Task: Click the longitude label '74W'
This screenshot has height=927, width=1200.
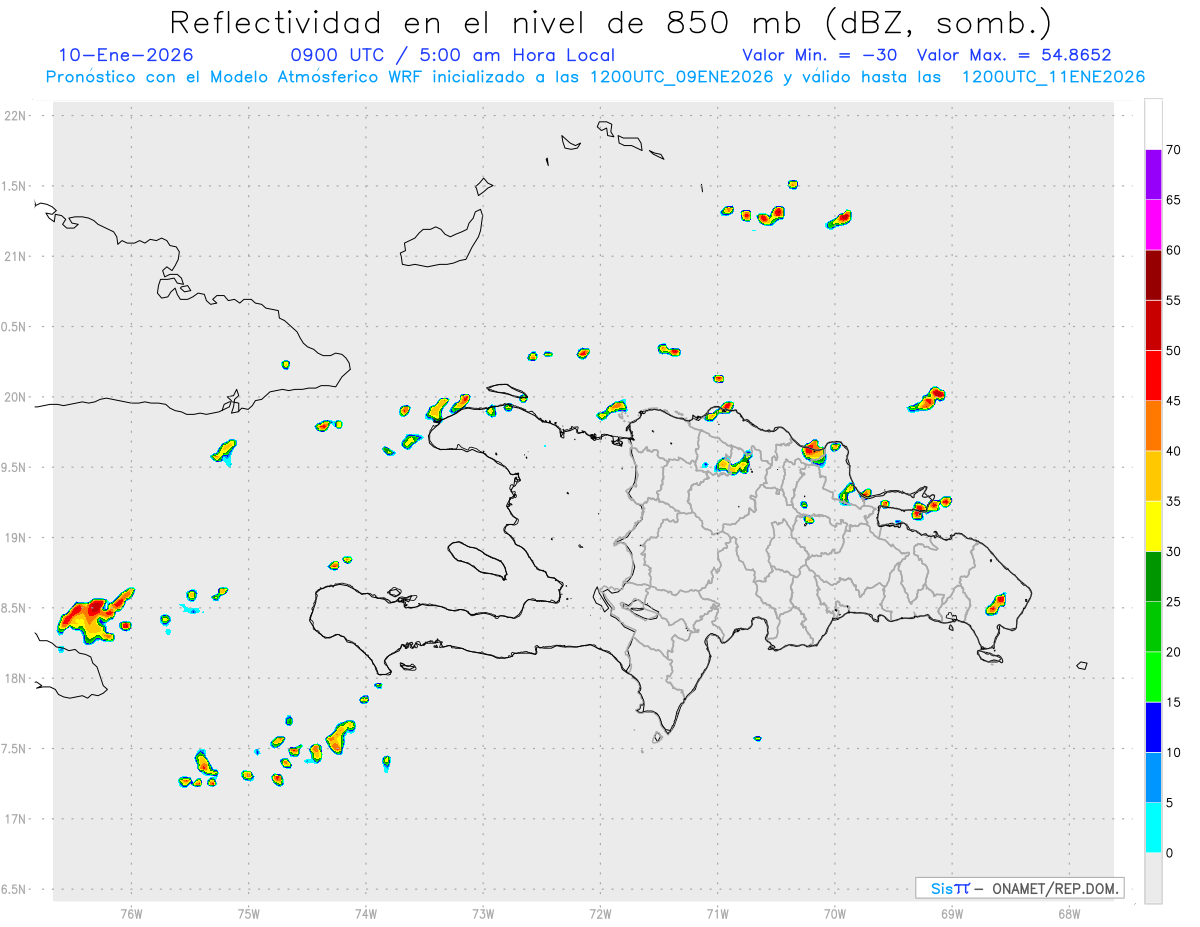Action: [365, 913]
